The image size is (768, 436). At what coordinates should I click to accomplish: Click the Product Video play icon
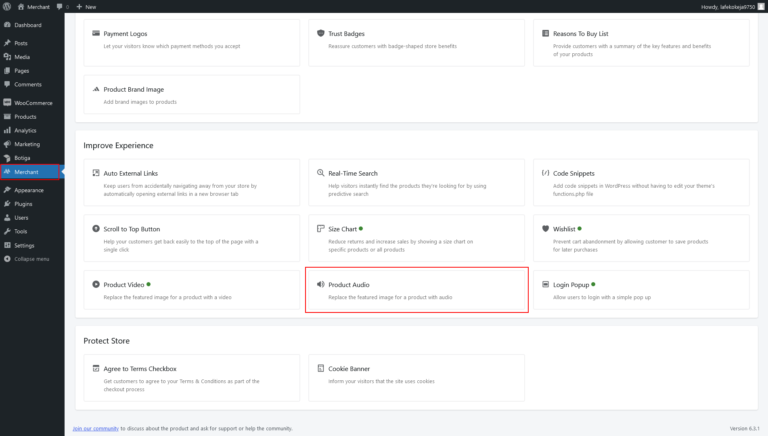pyautogui.click(x=96, y=284)
